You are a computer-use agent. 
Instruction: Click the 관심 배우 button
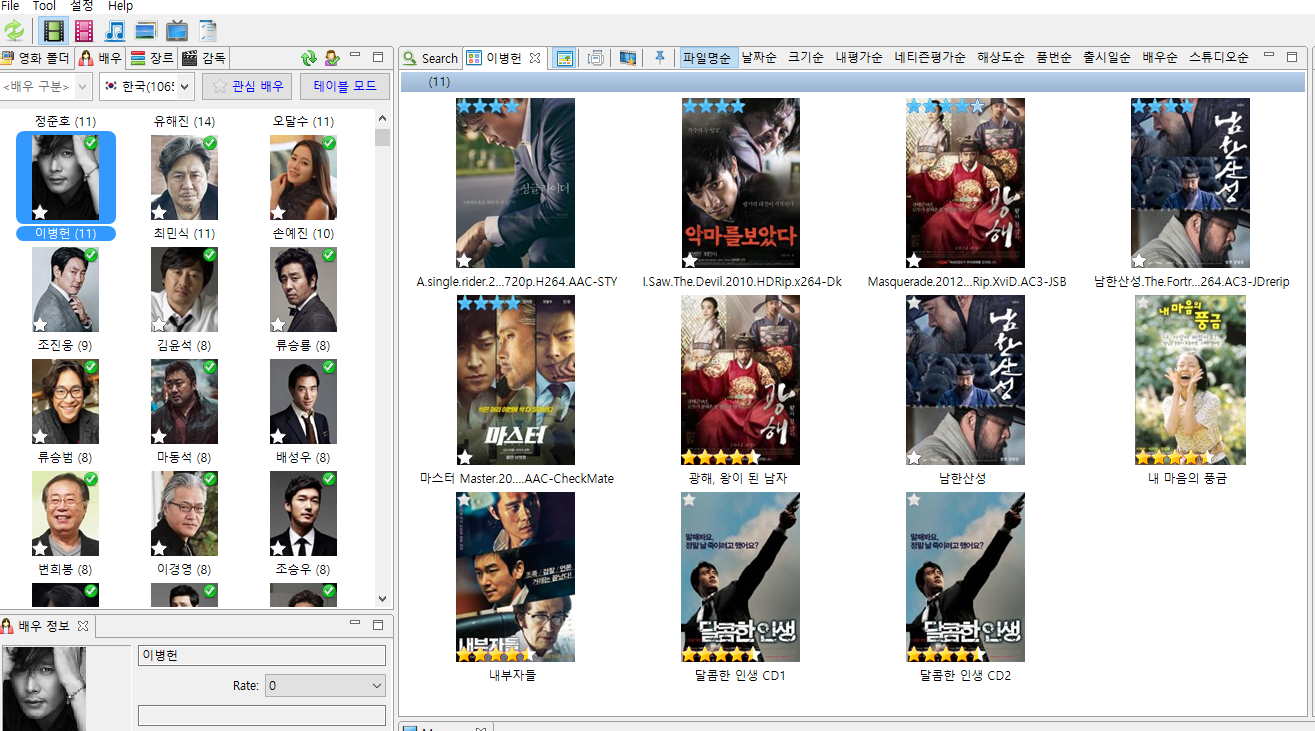click(x=247, y=87)
